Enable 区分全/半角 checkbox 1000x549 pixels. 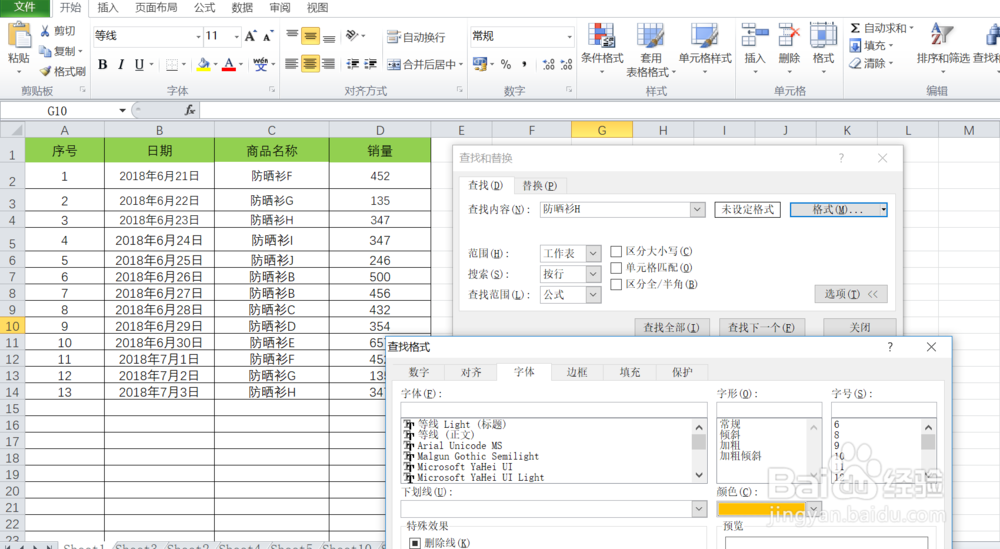pos(616,284)
